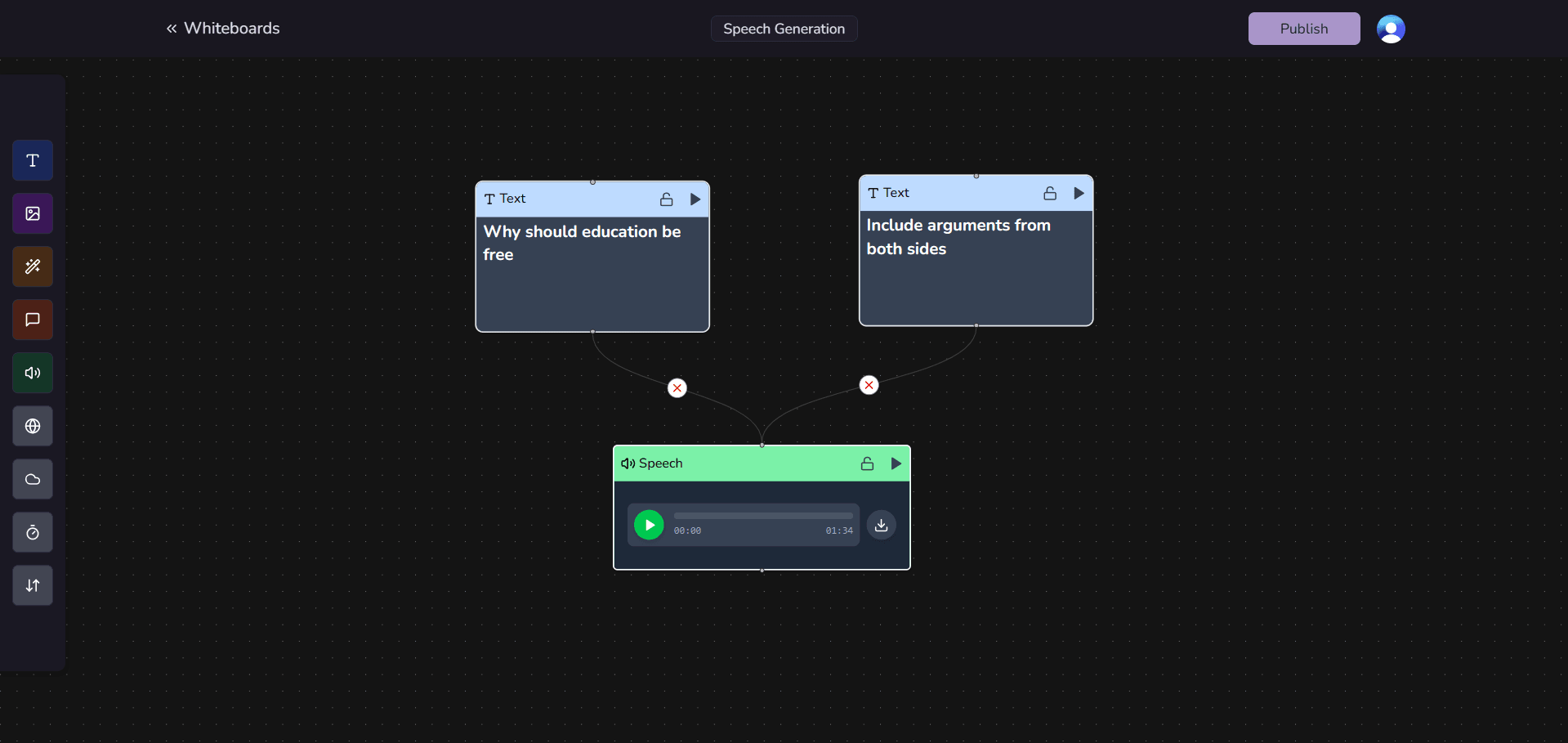The width and height of the screenshot is (1568, 743).
Task: Select the Speech speaker tool in sidebar
Action: coord(33,373)
